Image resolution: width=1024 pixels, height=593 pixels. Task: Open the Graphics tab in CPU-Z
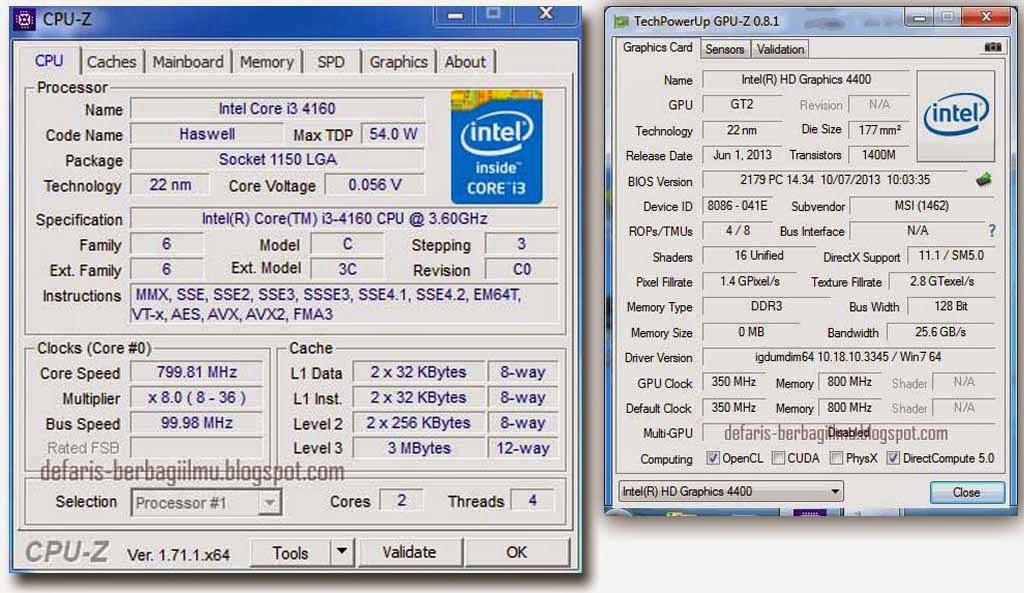coord(399,61)
